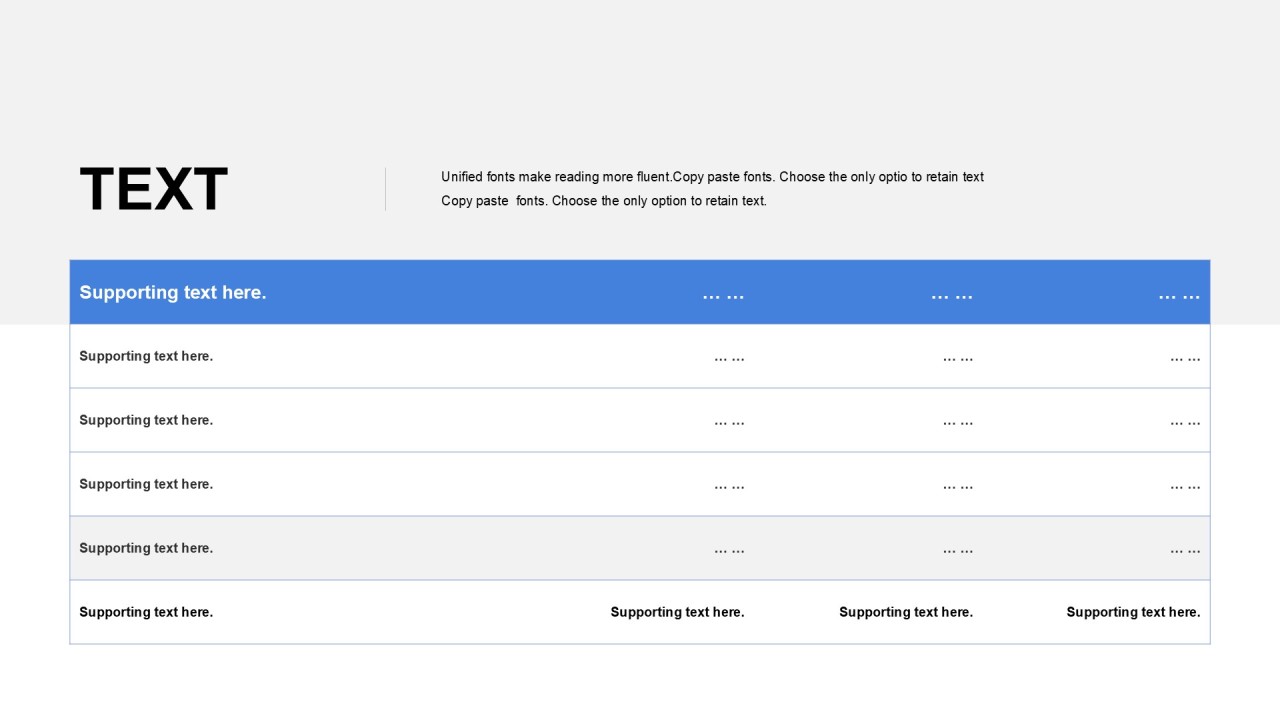Click the middle dots cell in second body row
This screenshot has width=1280, height=720.
957,421
